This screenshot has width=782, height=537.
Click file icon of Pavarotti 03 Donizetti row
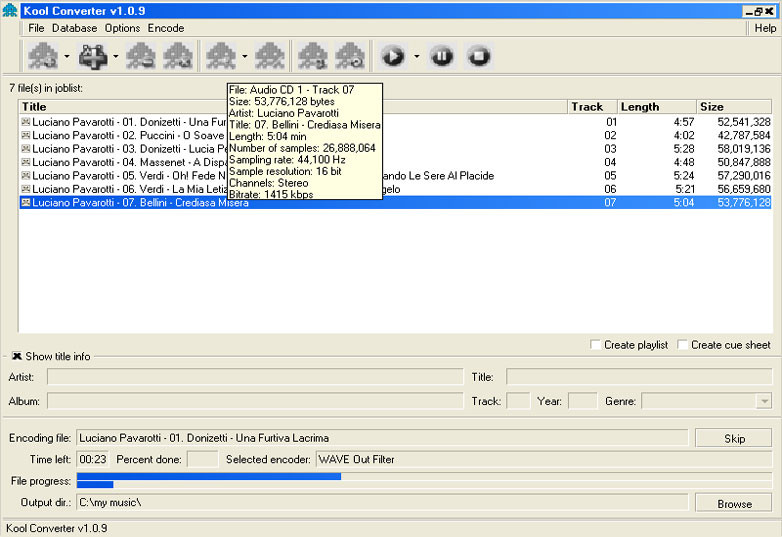[x=26, y=149]
